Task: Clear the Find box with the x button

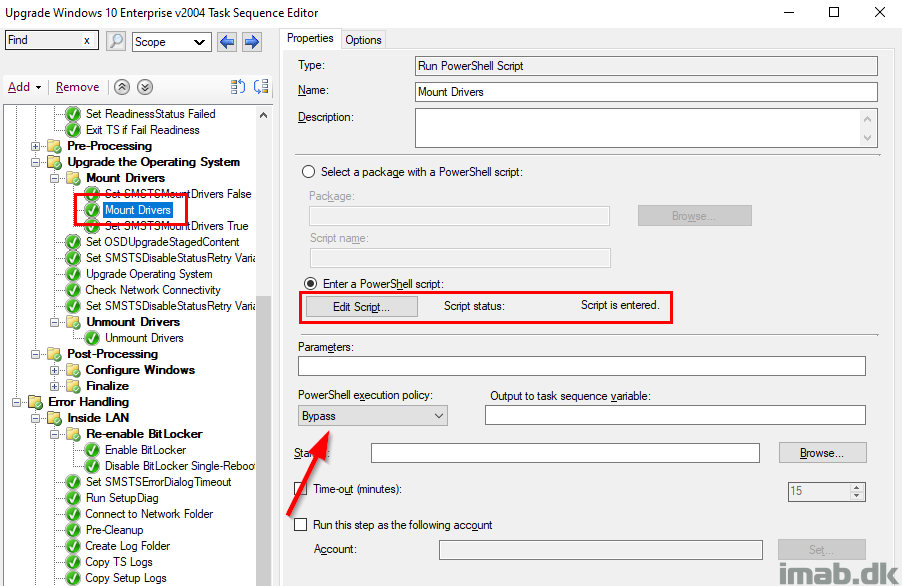Action: [x=87, y=40]
